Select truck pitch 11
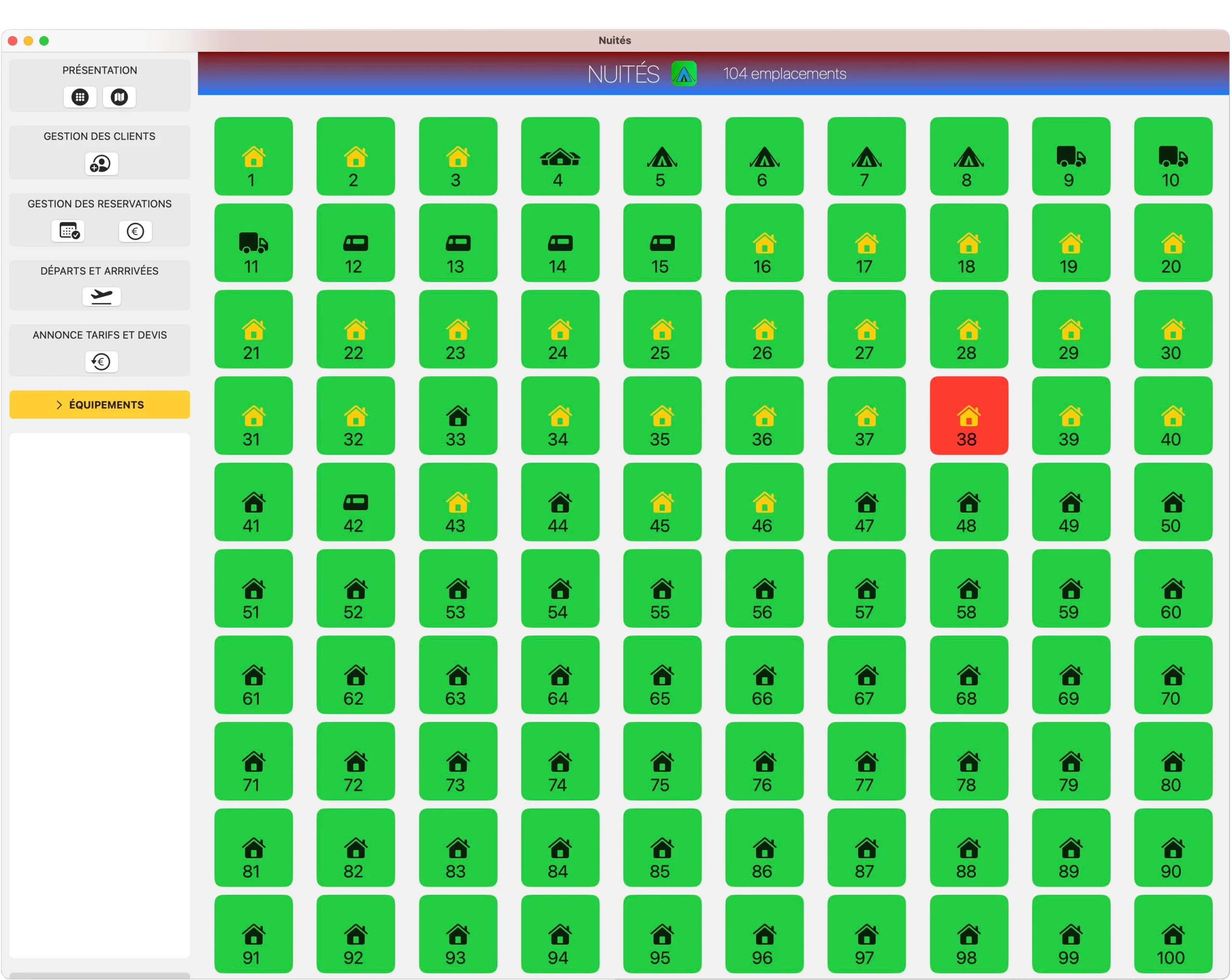 pos(254,243)
